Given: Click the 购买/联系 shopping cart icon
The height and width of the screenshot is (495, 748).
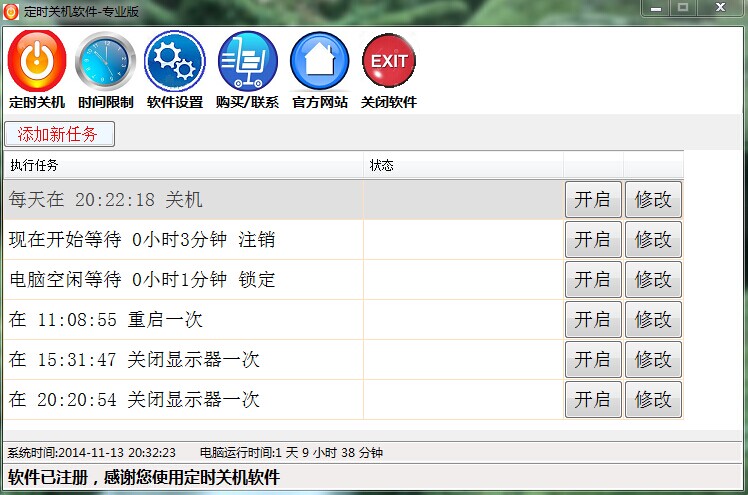Looking at the screenshot, I should tap(247, 61).
